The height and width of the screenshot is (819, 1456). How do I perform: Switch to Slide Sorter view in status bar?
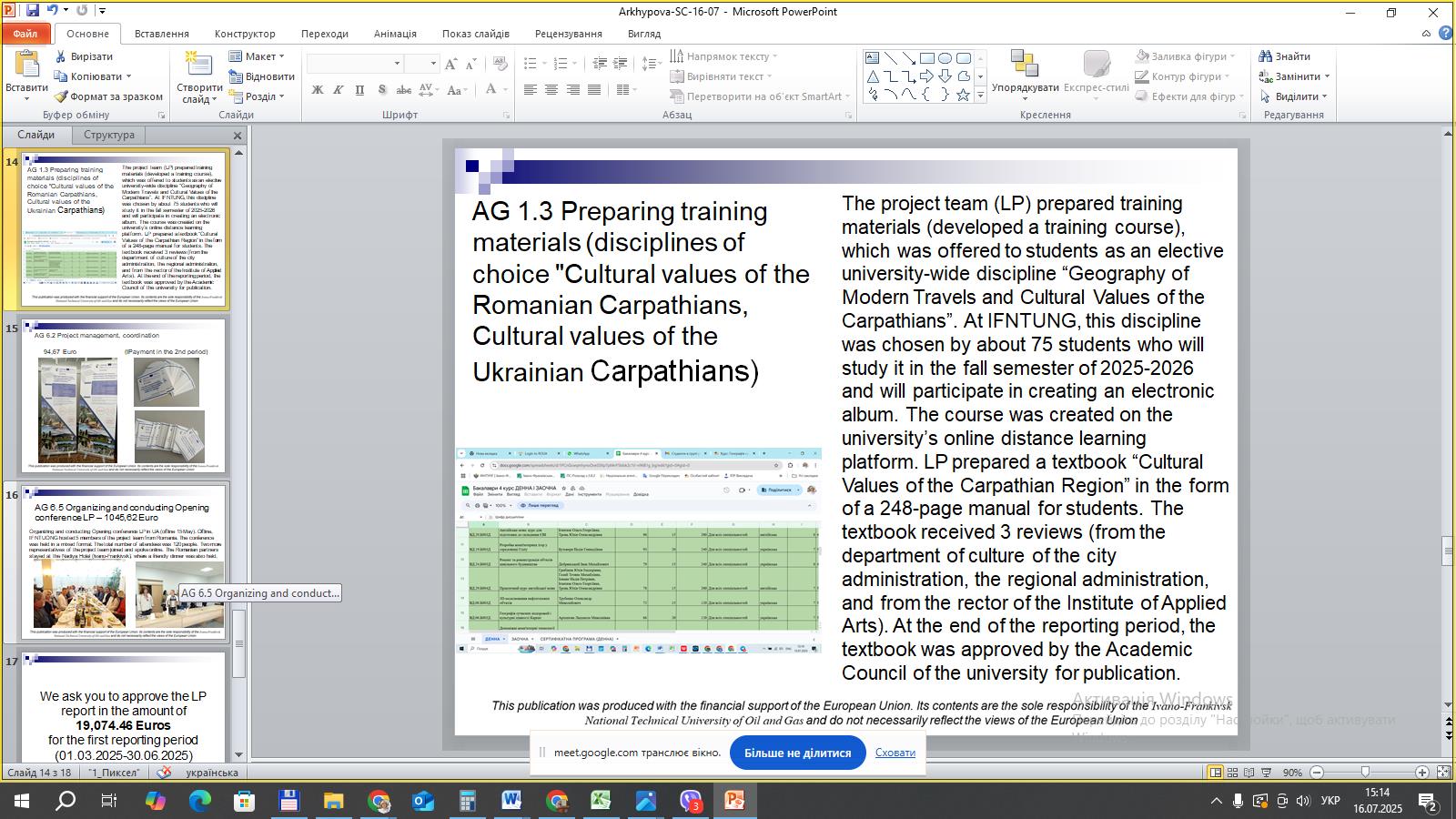click(1232, 773)
